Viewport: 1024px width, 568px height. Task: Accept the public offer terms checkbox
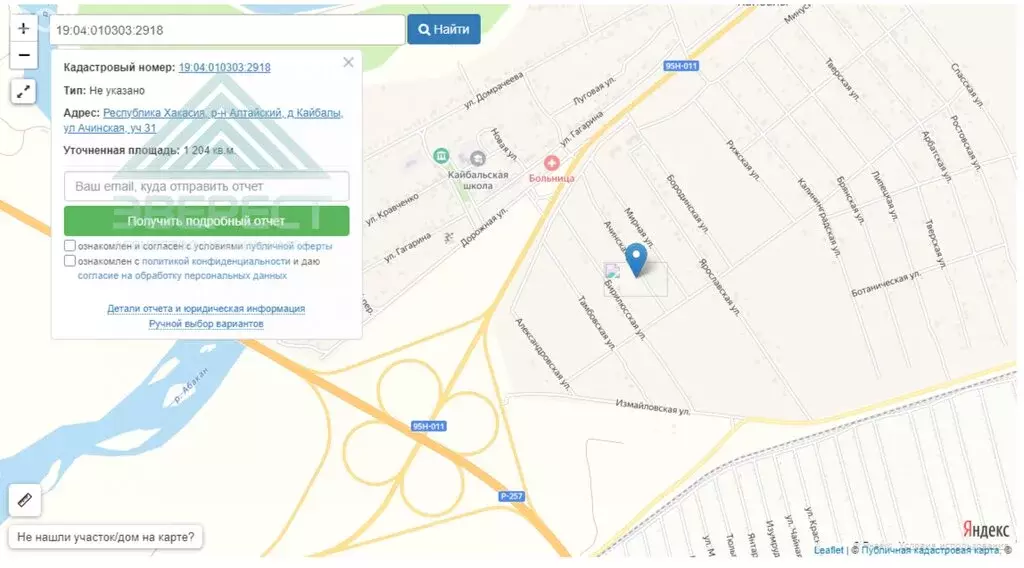(x=70, y=245)
